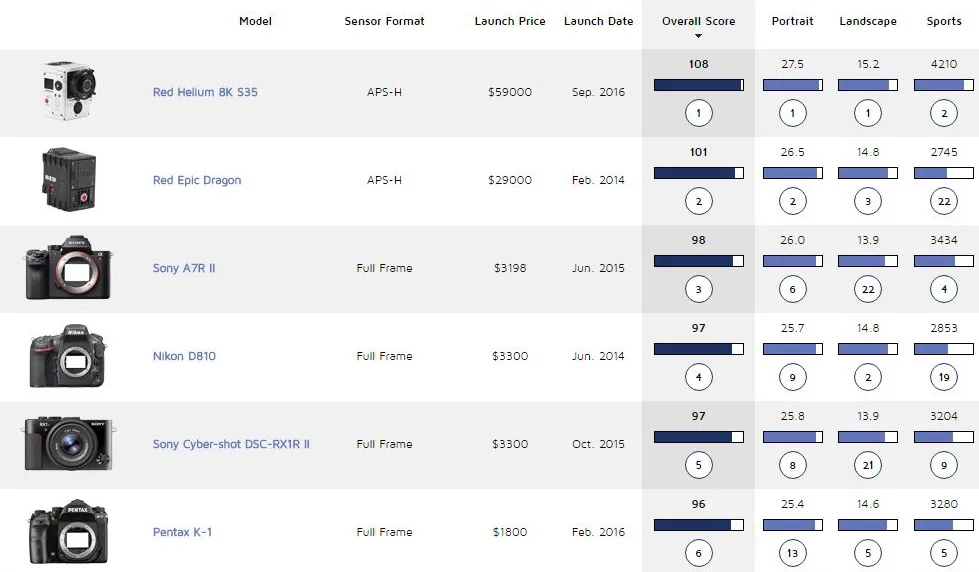This screenshot has height=572, width=979.
Task: Sort by Launch Date header
Action: pos(598,21)
